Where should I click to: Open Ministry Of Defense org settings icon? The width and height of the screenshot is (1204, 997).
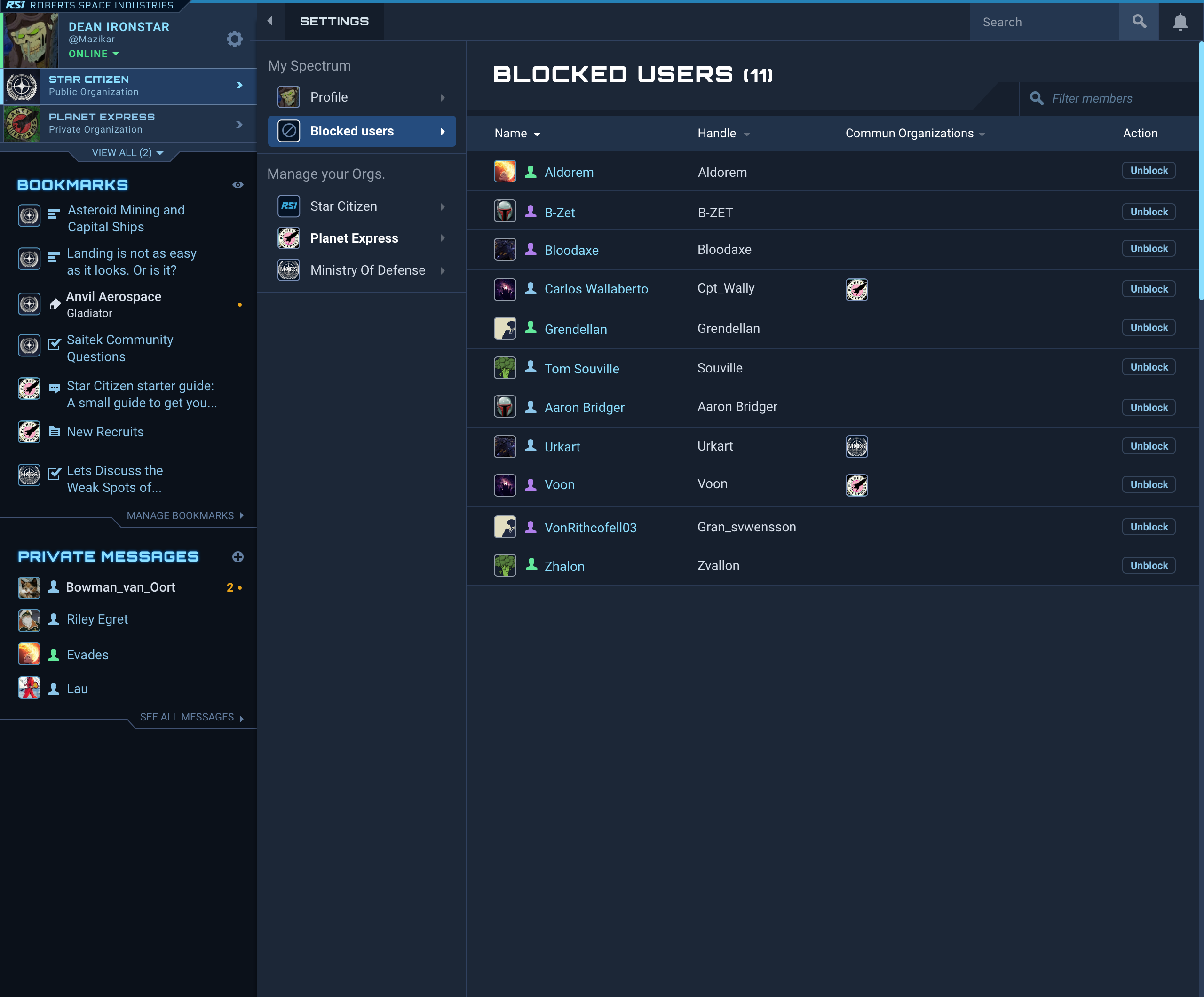coord(289,270)
